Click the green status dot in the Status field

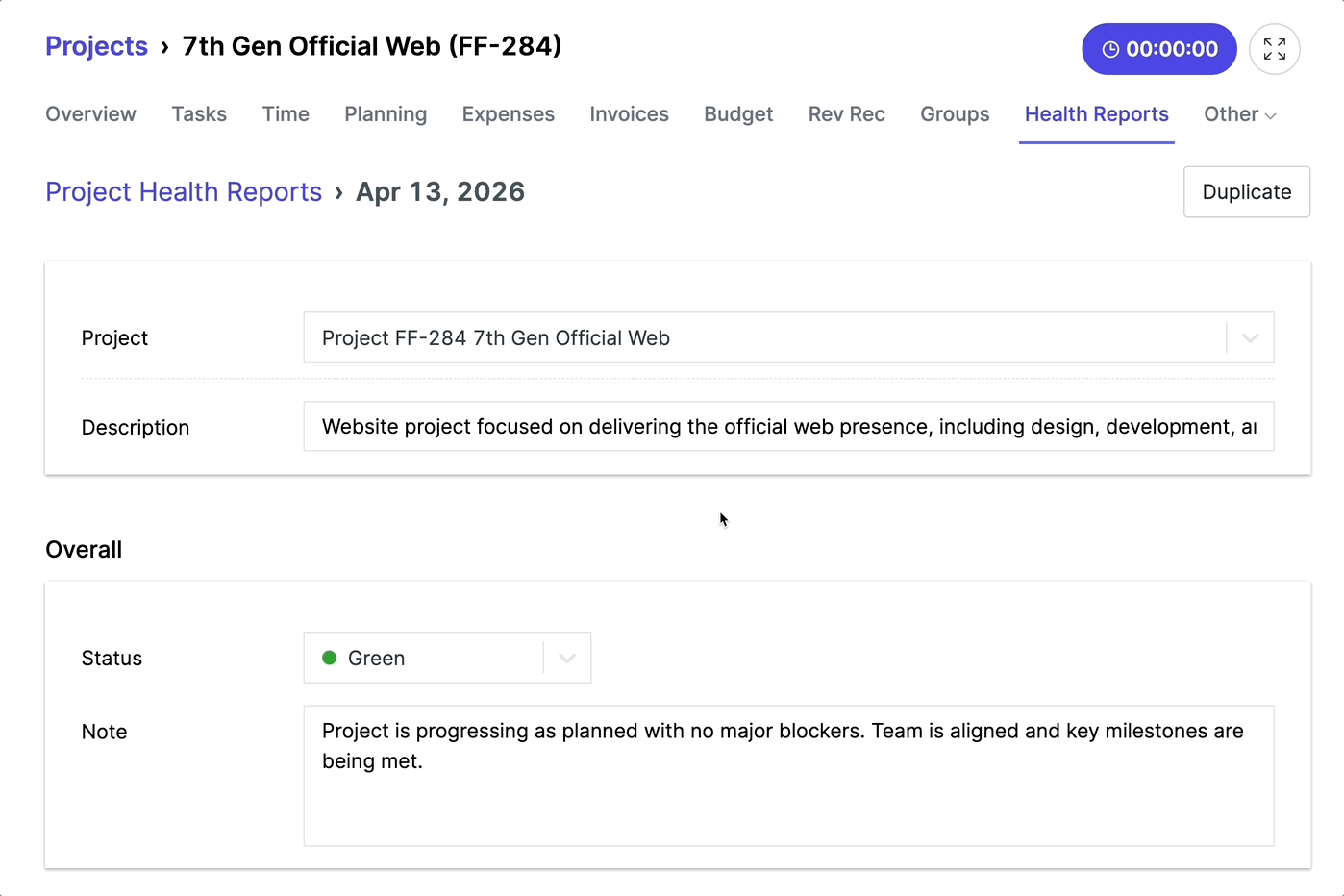pyautogui.click(x=330, y=658)
